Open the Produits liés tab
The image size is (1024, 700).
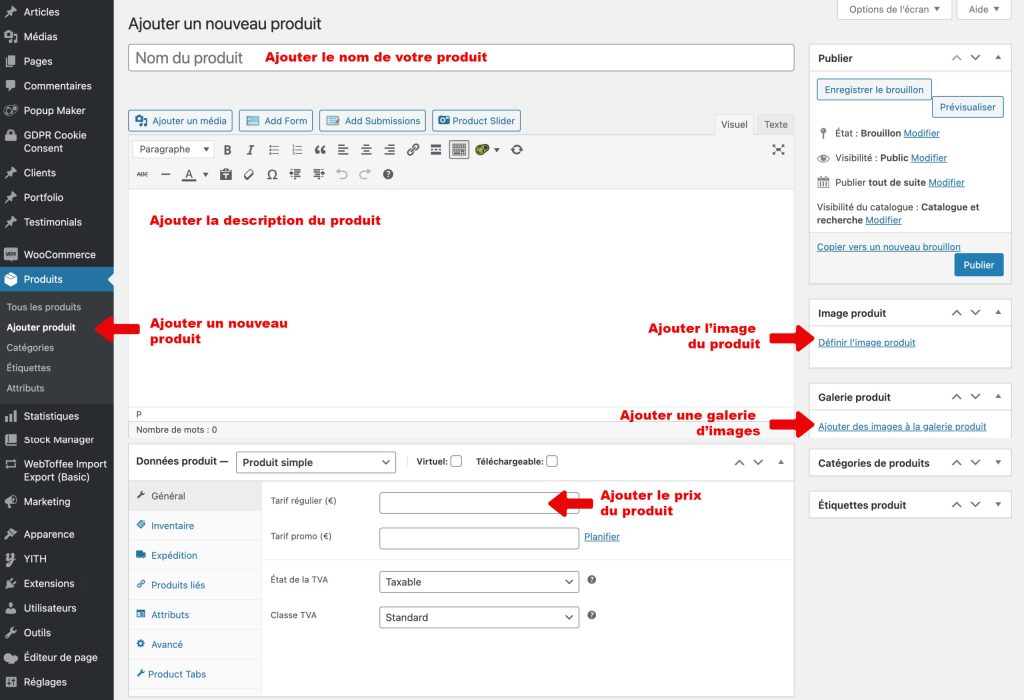pos(178,585)
